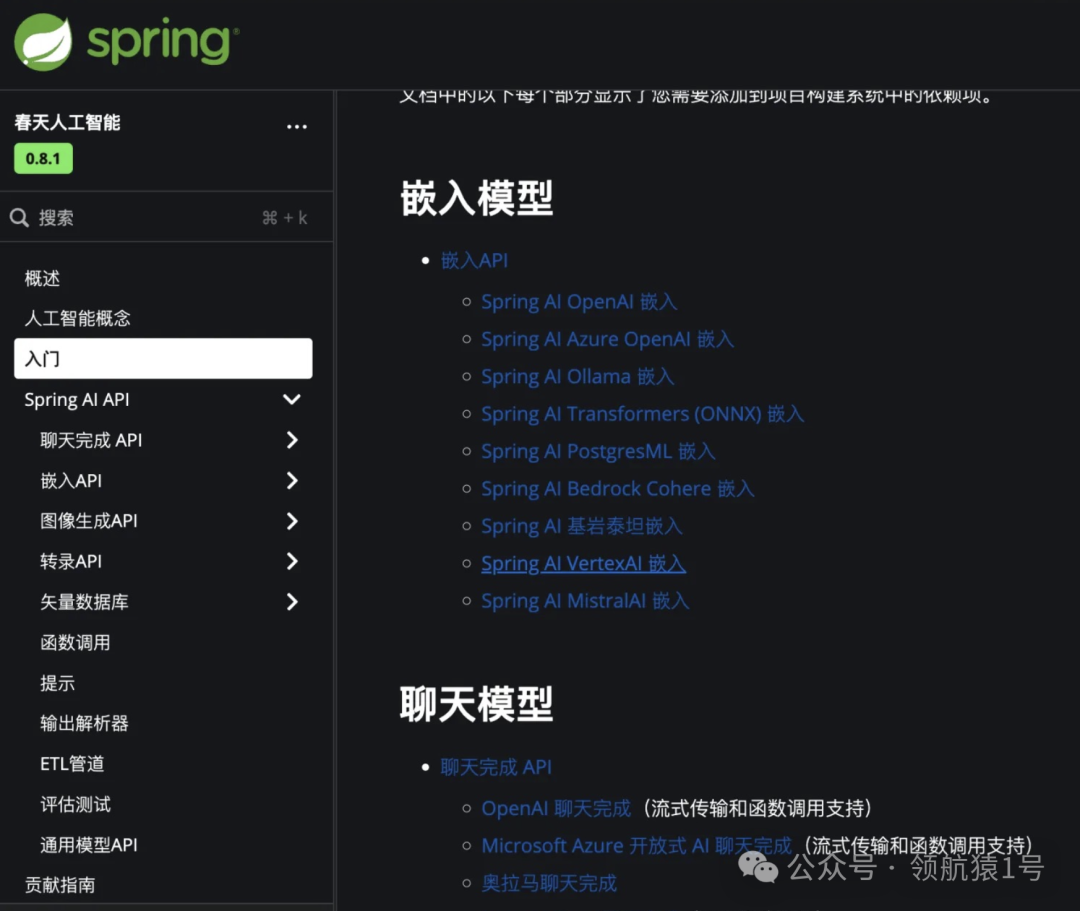The width and height of the screenshot is (1080, 911).
Task: Click Spring AI VertexAI 嵌入 link
Action: 584,563
